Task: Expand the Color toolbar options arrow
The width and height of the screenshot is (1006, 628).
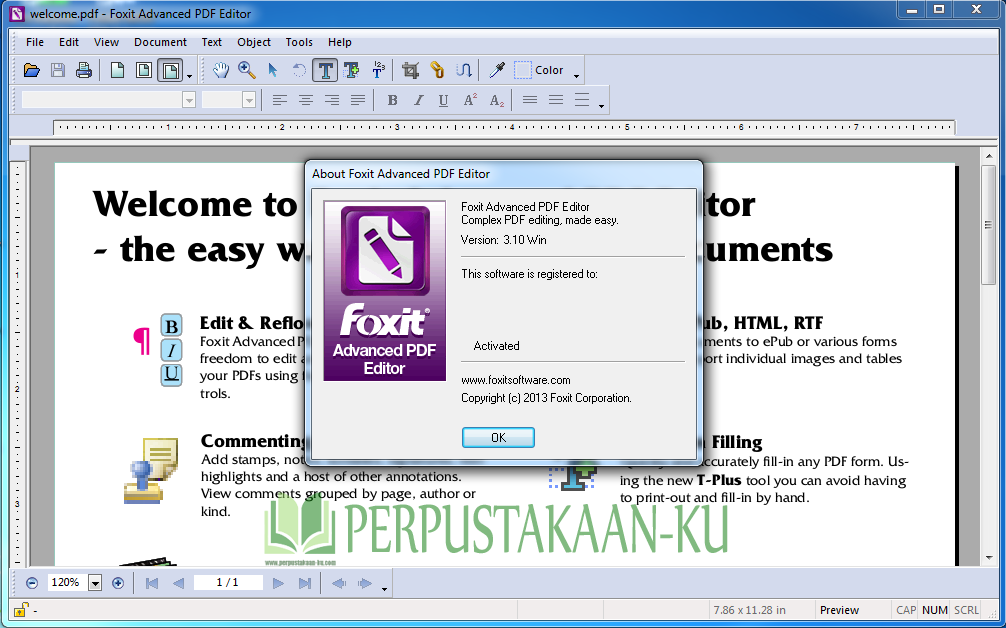Action: pyautogui.click(x=576, y=76)
